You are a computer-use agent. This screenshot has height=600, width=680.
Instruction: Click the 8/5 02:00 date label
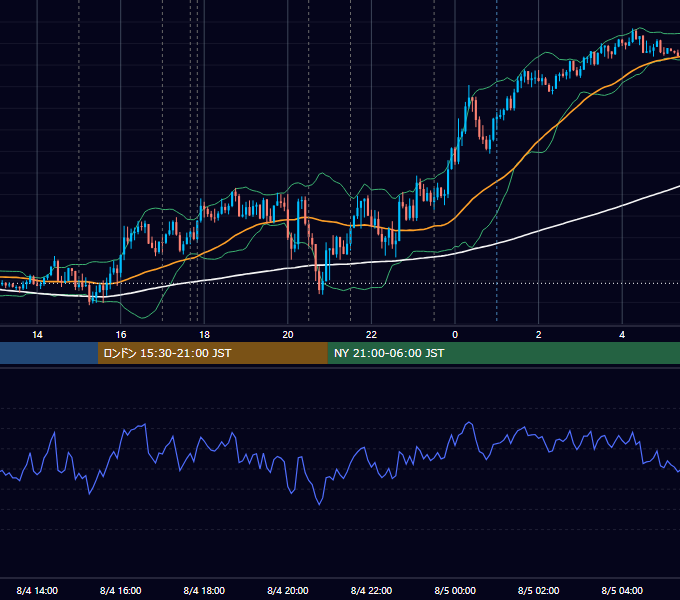point(539,590)
